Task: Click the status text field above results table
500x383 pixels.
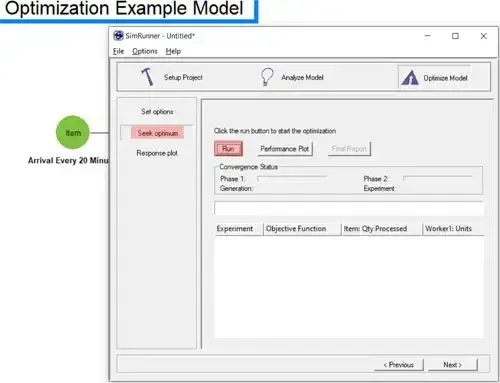Action: pos(349,208)
